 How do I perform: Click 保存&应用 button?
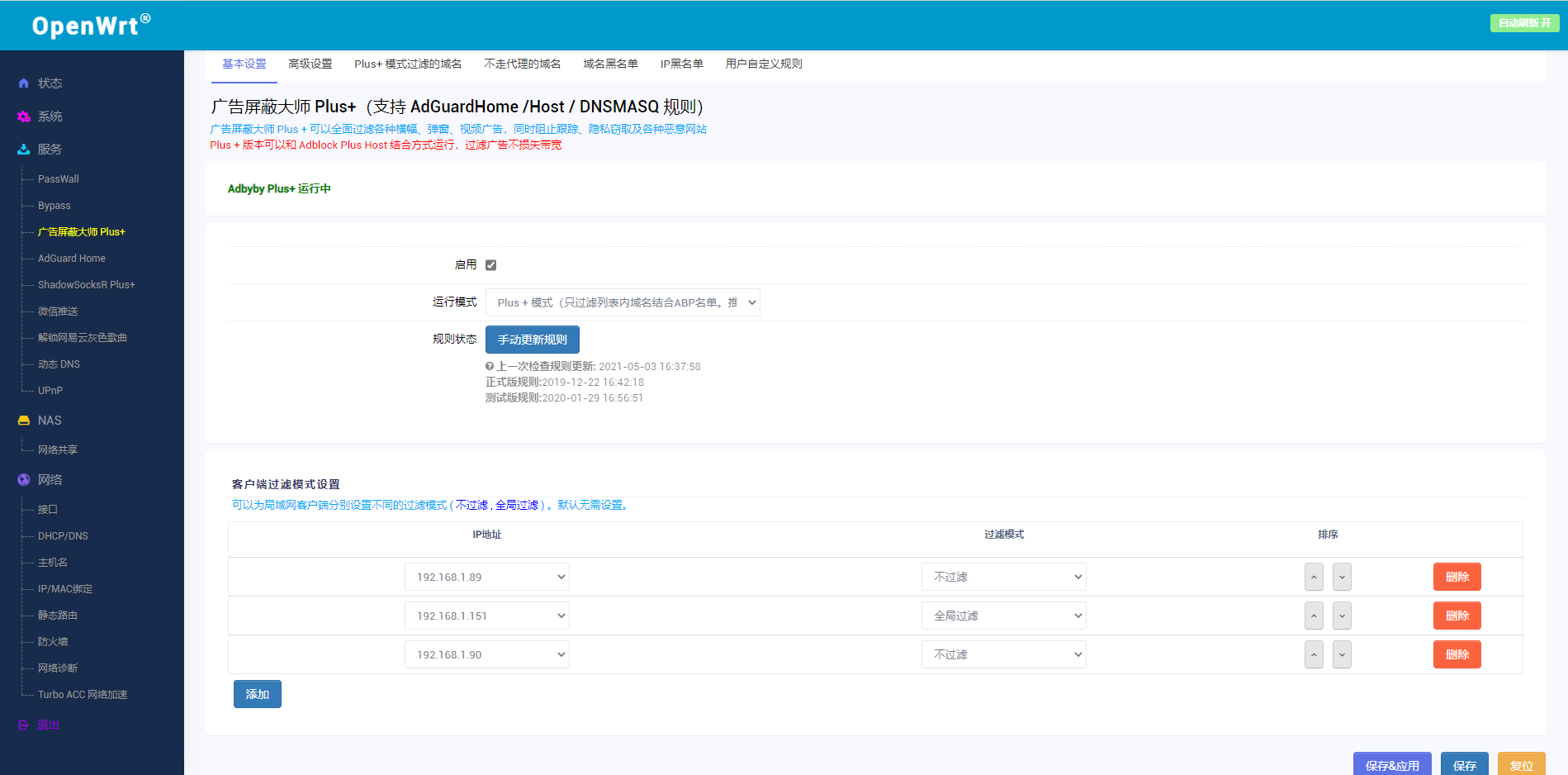(x=1392, y=765)
